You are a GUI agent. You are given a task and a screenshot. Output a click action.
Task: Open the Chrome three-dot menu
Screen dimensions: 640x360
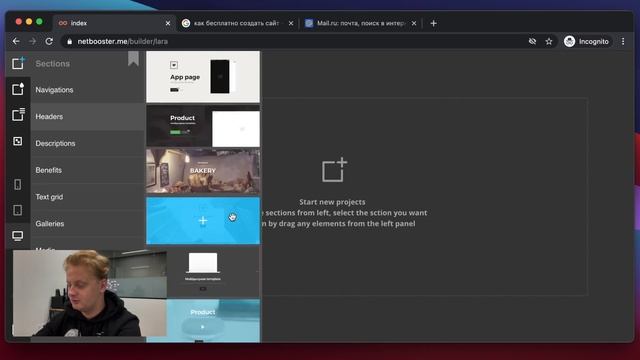coord(623,41)
